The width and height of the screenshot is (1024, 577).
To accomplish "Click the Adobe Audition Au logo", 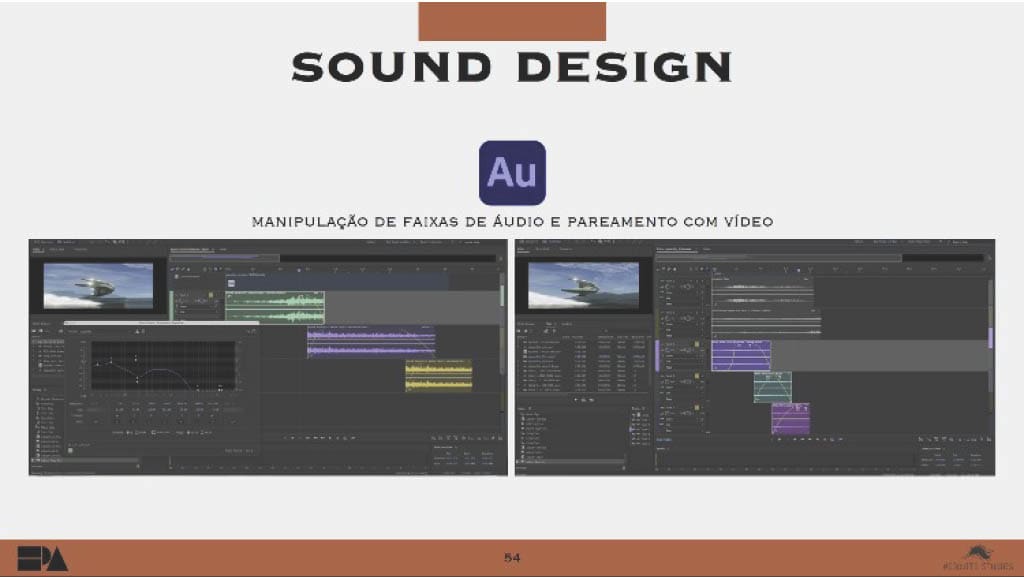I will (x=512, y=173).
